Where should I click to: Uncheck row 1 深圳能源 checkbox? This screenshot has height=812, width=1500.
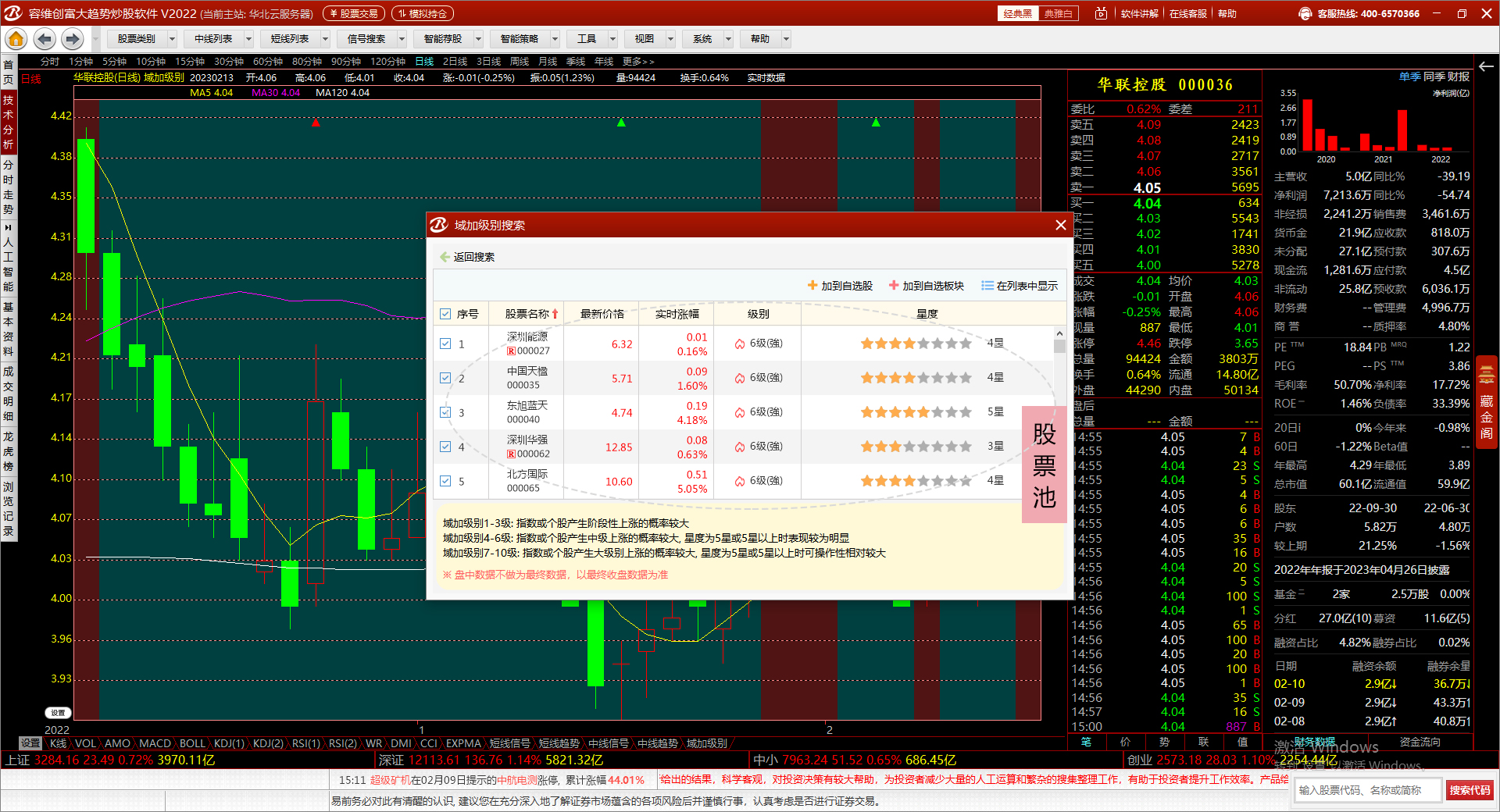click(x=445, y=344)
